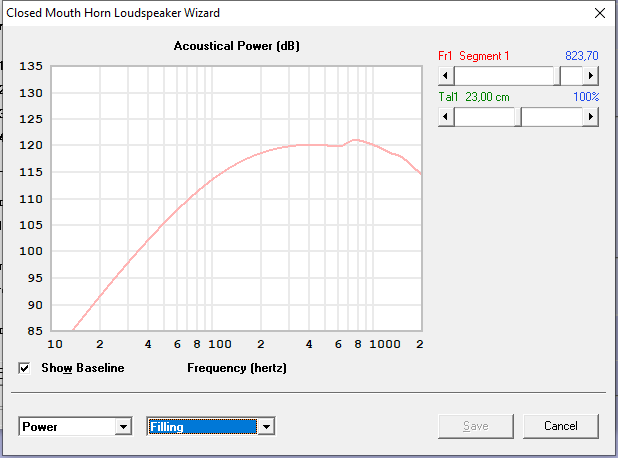Click left arrow of Tal1 slider
618x458 pixels.
(446, 117)
